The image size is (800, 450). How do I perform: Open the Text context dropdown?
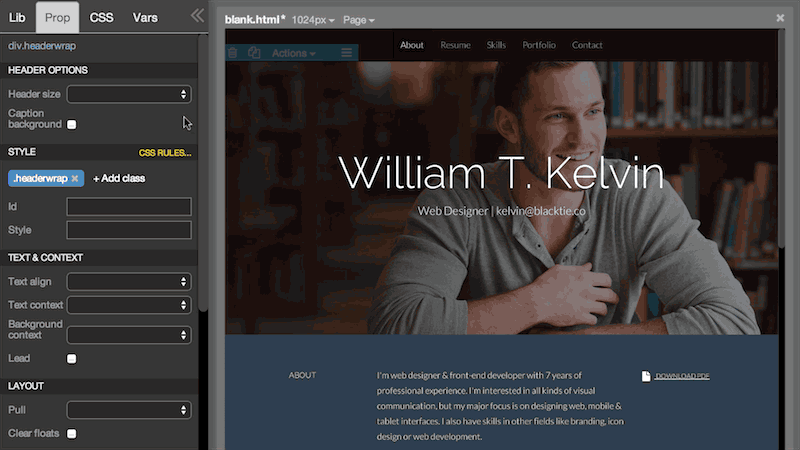click(x=129, y=305)
